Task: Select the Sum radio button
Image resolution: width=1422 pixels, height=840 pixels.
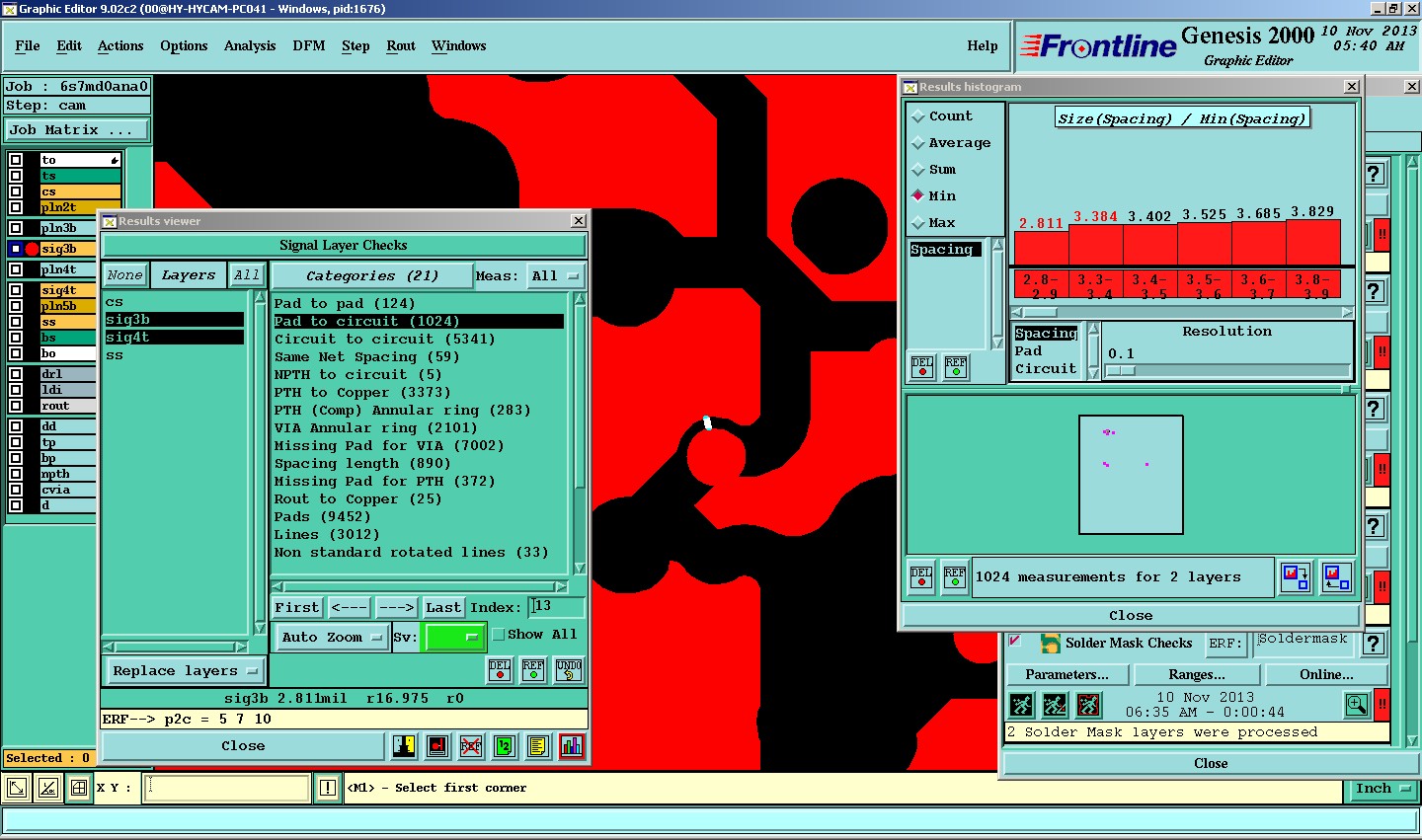Action: (x=918, y=170)
